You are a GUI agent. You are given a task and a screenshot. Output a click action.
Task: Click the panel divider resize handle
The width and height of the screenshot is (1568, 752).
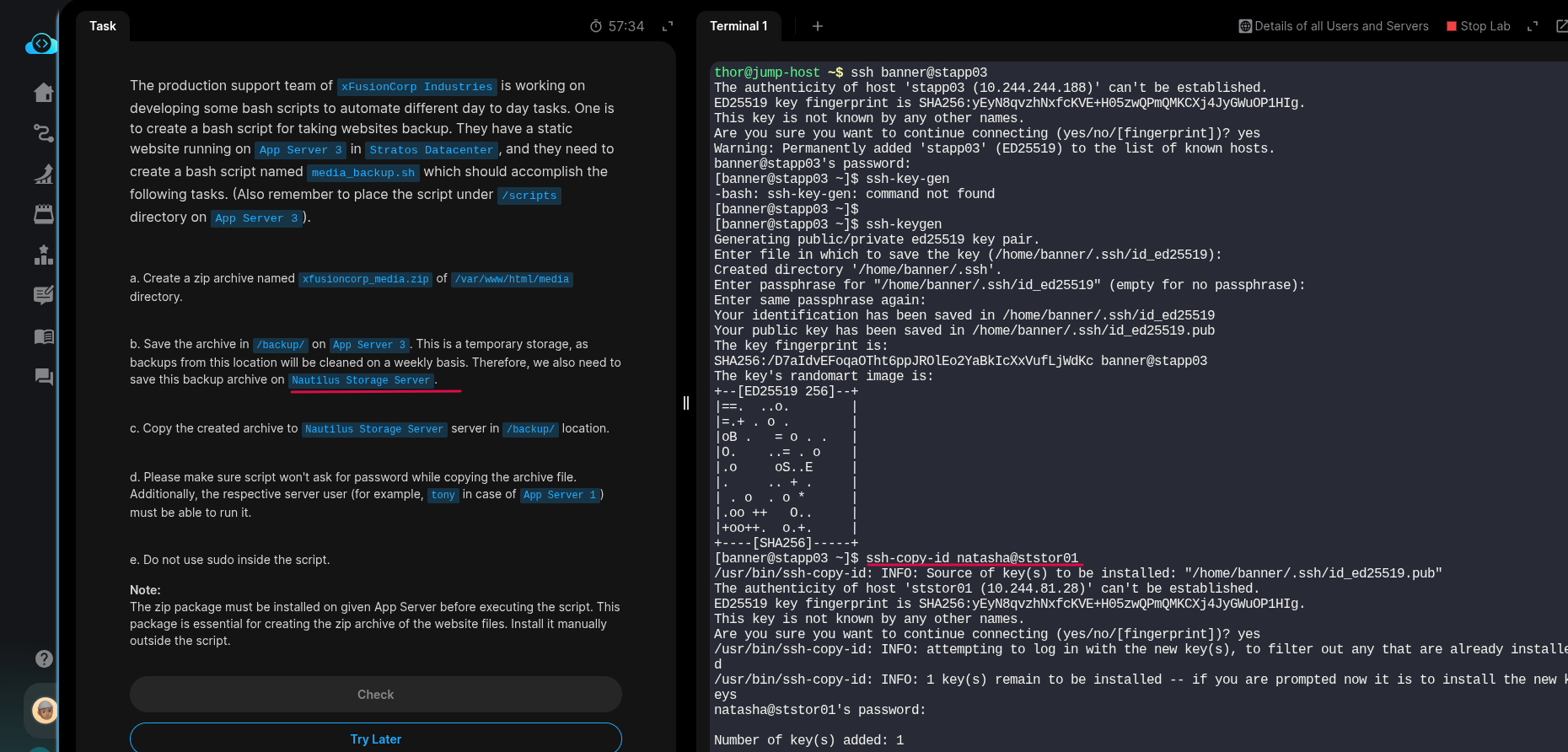tap(686, 403)
